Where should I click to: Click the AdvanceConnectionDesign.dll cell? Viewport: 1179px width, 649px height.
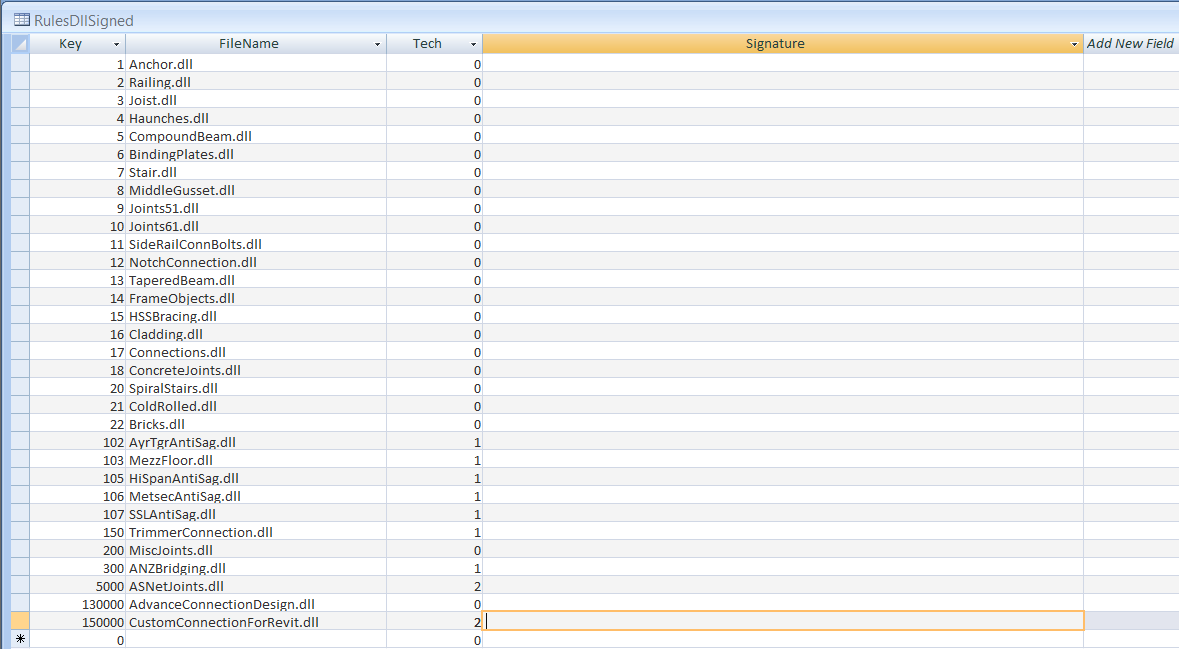pyautogui.click(x=256, y=605)
